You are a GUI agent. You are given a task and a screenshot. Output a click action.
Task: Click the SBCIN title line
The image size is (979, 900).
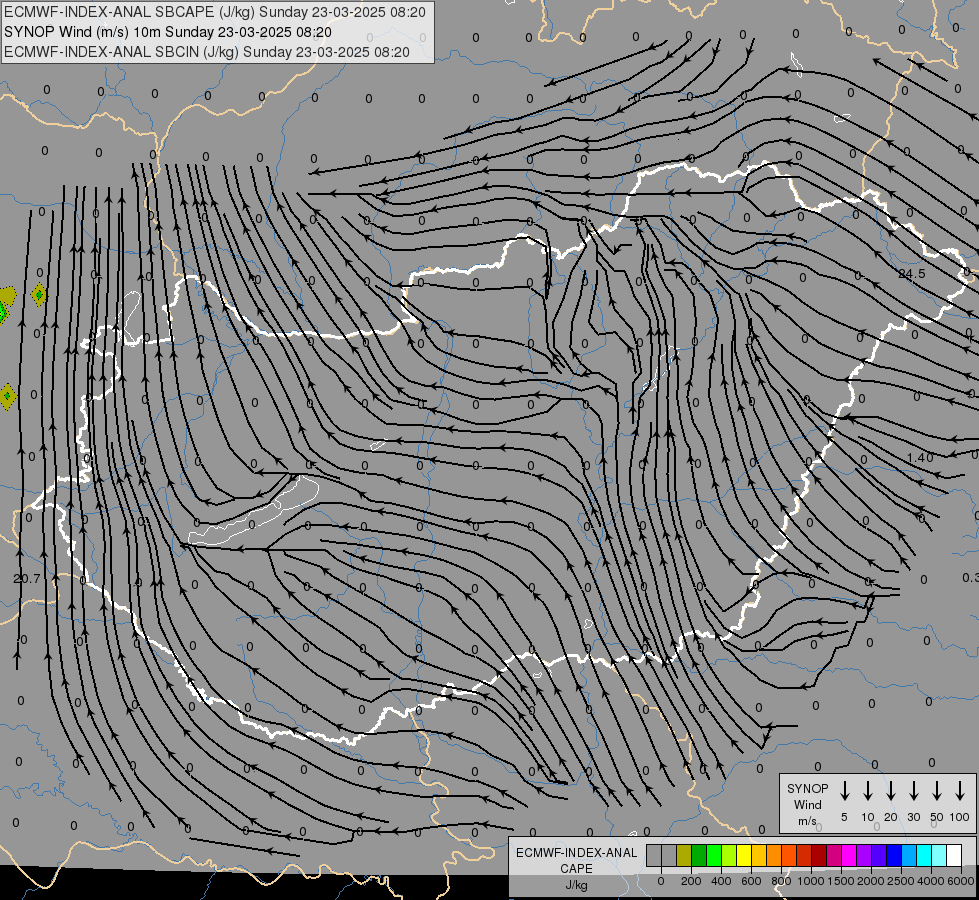click(x=207, y=52)
